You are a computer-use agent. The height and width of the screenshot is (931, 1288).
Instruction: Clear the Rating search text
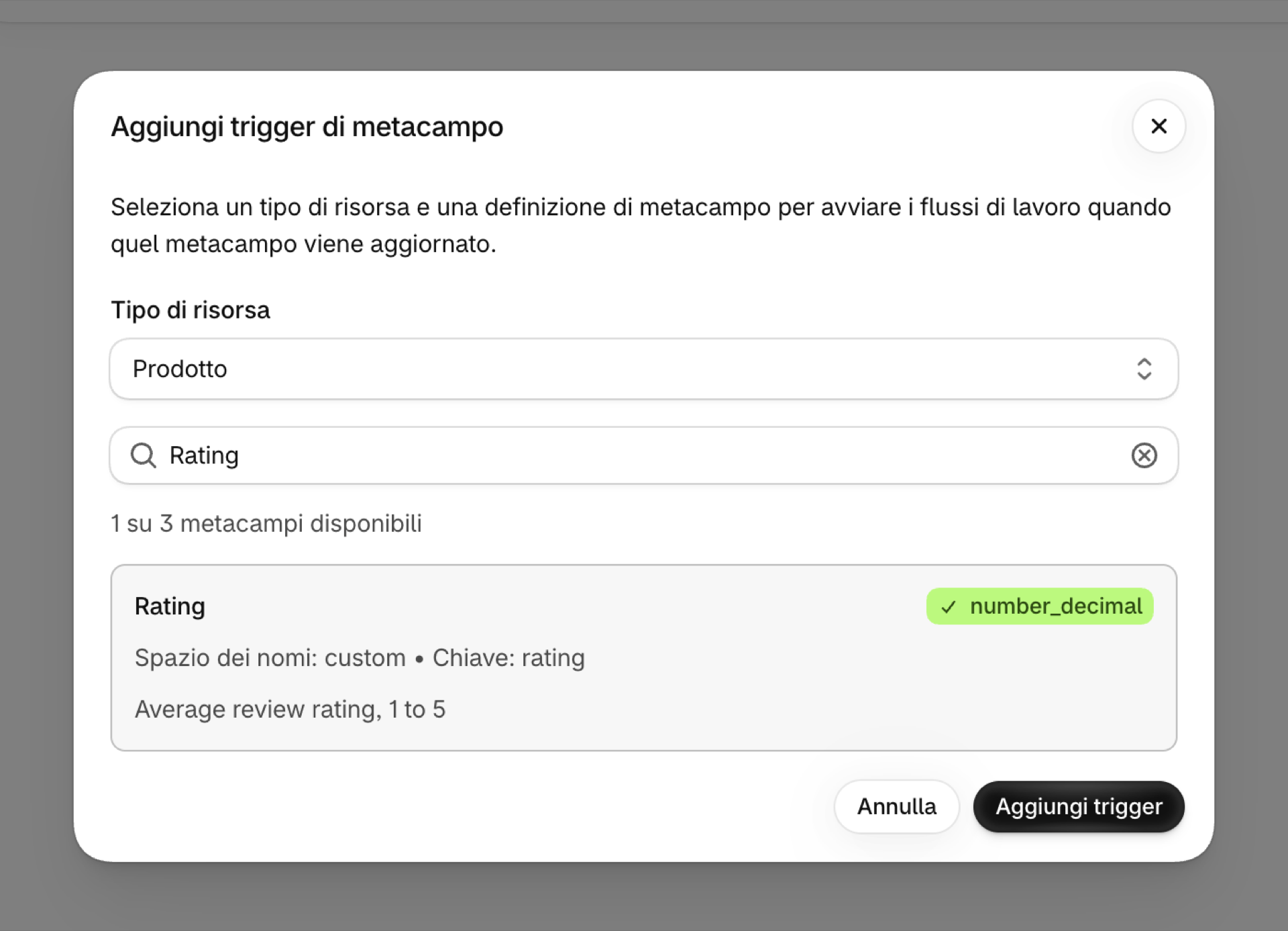[x=1144, y=455]
